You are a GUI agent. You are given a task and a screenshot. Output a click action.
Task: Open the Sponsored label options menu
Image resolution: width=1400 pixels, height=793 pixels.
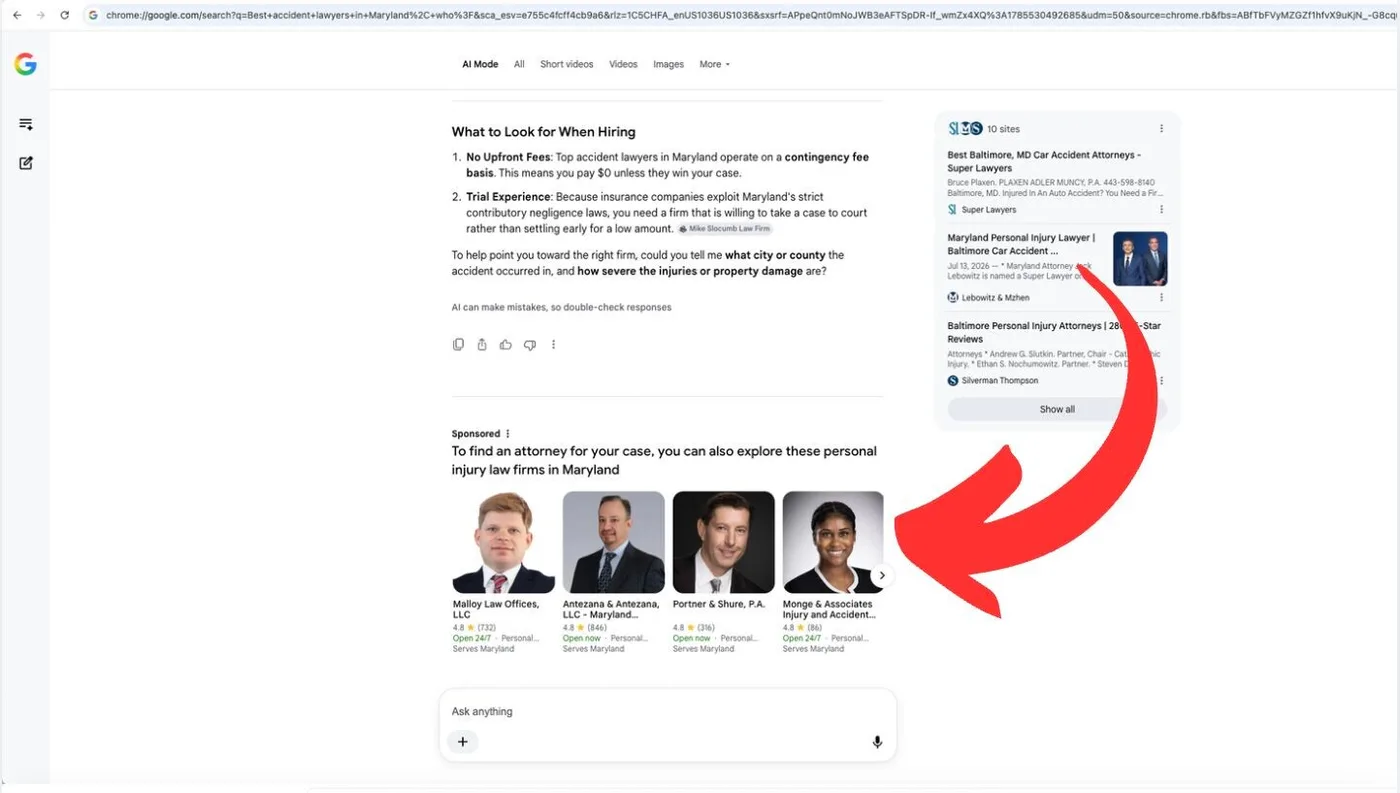[x=508, y=434]
